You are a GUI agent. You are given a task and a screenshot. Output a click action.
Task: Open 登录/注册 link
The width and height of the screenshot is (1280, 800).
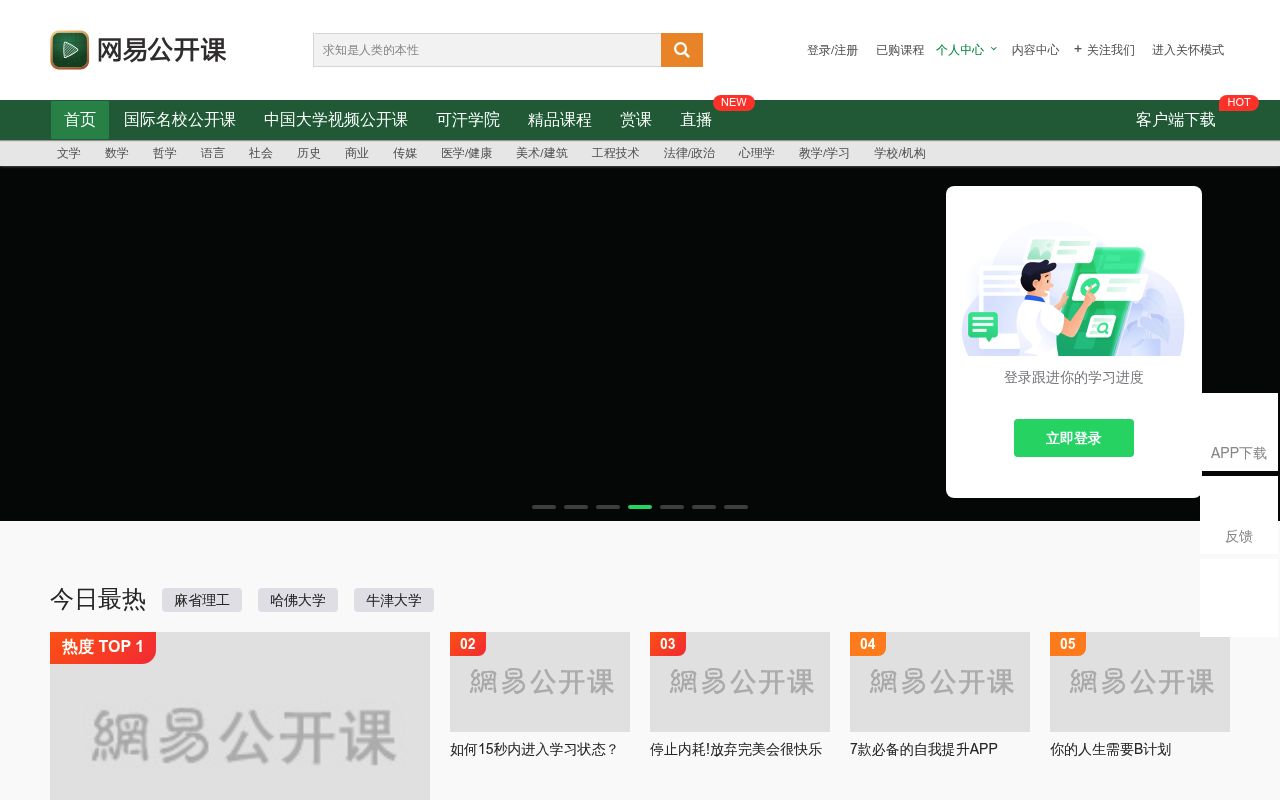pyautogui.click(x=832, y=50)
